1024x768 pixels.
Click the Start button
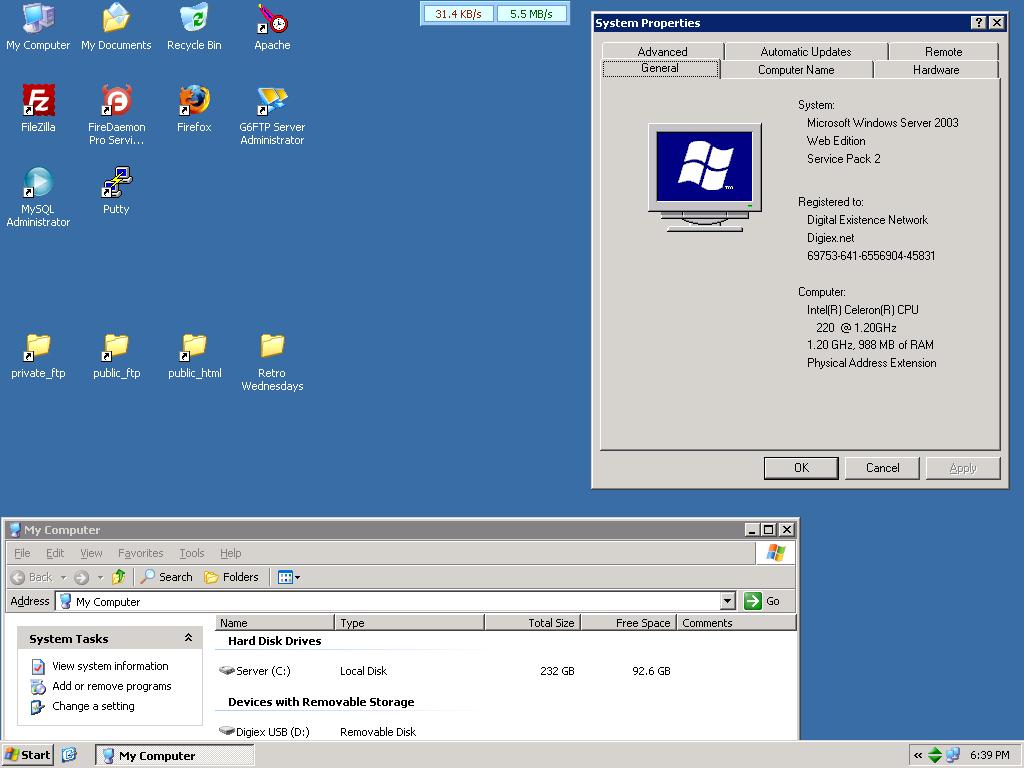coord(27,755)
